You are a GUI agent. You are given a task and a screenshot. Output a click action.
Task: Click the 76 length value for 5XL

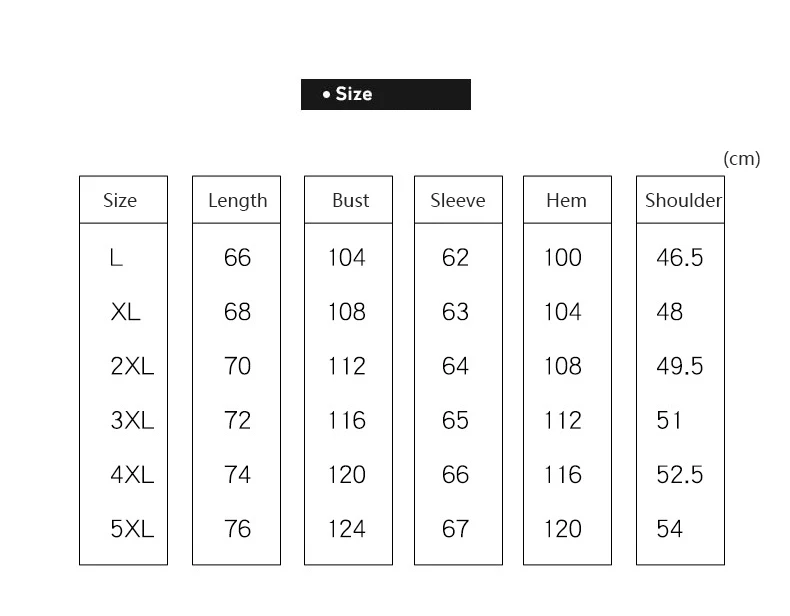237,529
